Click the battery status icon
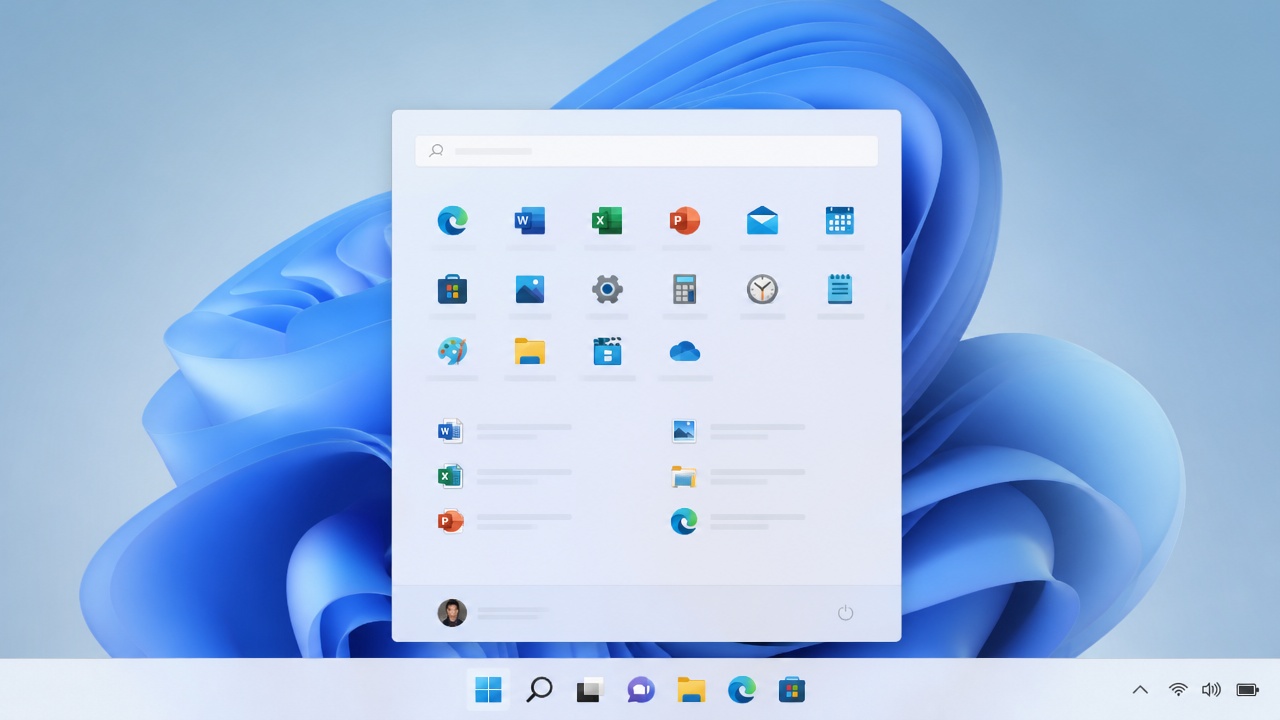The image size is (1280, 720). pos(1247,689)
